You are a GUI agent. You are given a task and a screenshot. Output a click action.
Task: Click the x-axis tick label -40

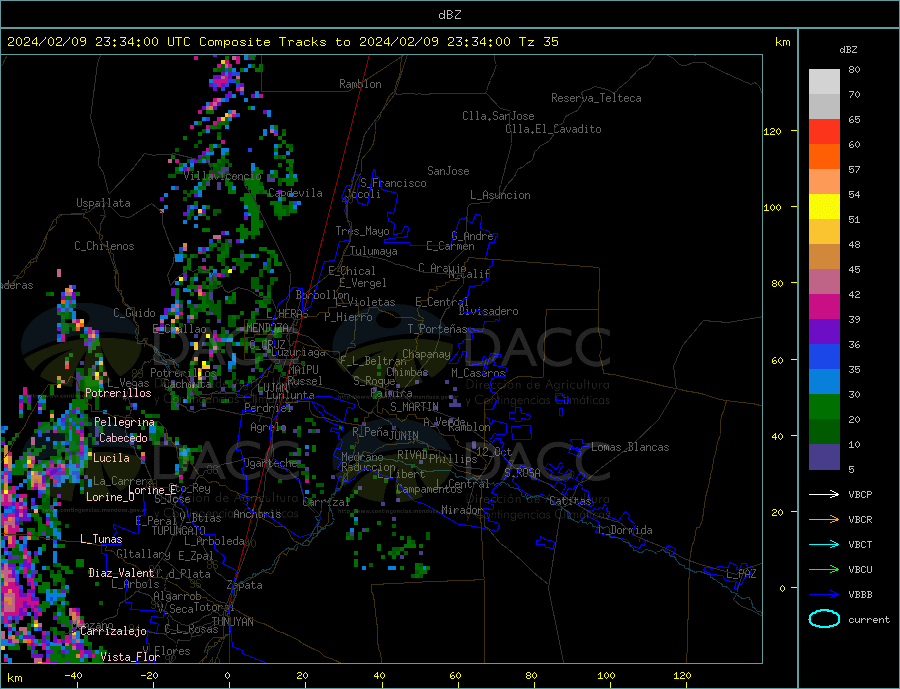pos(73,676)
